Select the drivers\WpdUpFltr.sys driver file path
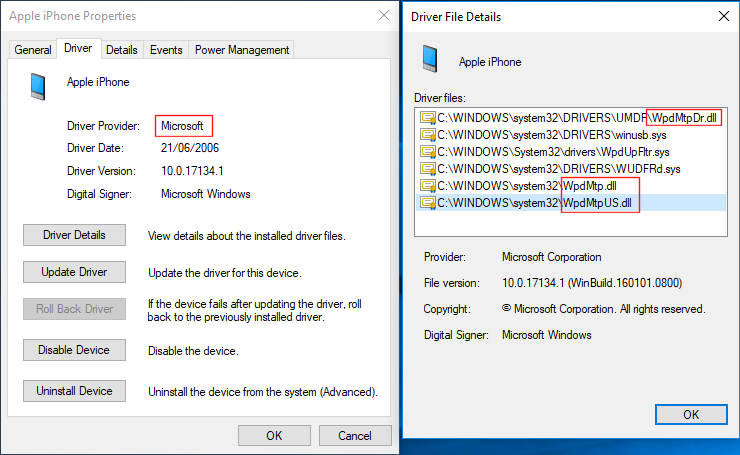Image resolution: width=740 pixels, height=455 pixels. tap(553, 152)
